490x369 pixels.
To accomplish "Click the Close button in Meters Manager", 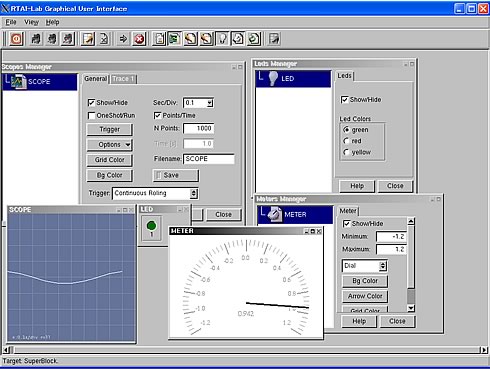I will click(x=397, y=321).
